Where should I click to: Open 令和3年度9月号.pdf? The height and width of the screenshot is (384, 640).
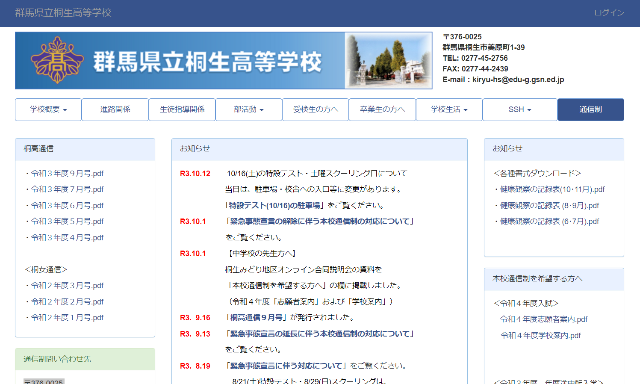67,173
